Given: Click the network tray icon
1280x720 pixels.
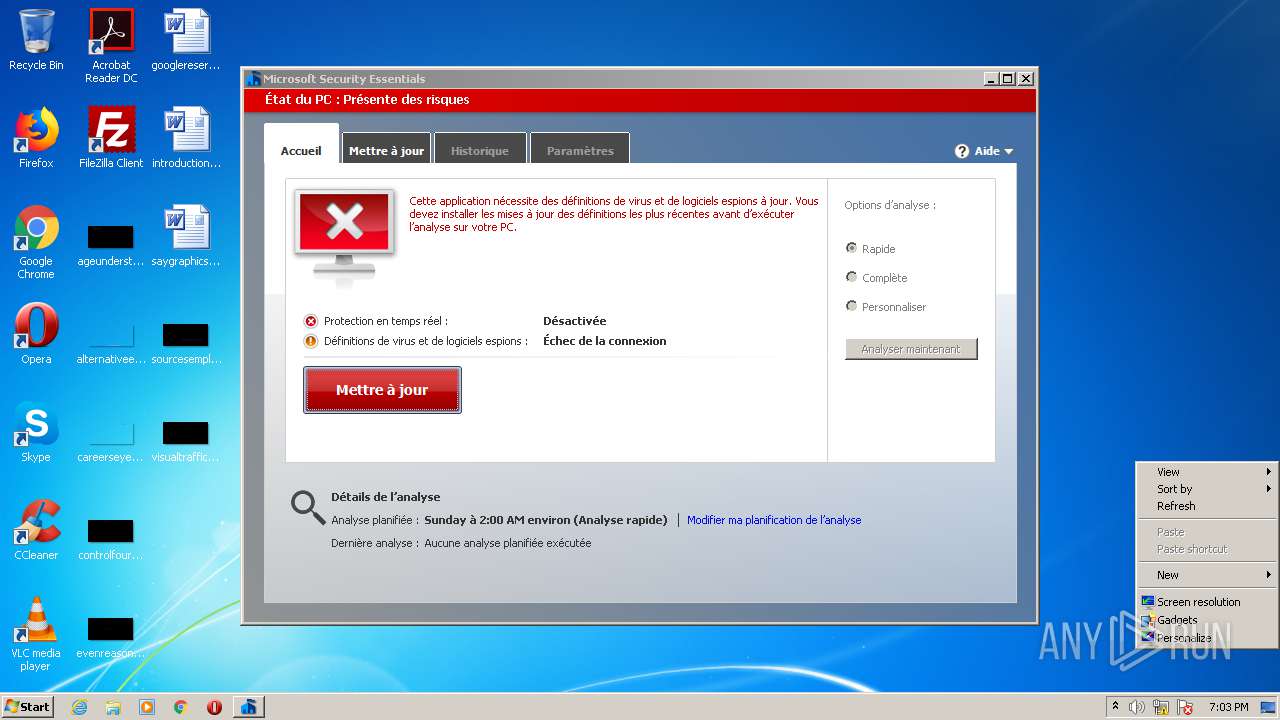Looking at the screenshot, I should pyautogui.click(x=1161, y=707).
